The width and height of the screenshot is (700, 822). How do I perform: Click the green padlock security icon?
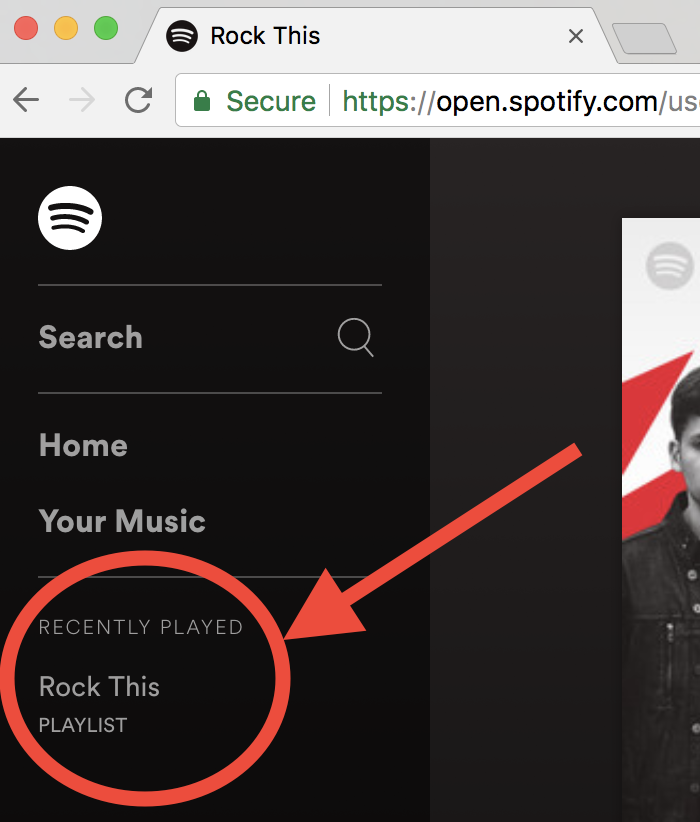tap(202, 101)
